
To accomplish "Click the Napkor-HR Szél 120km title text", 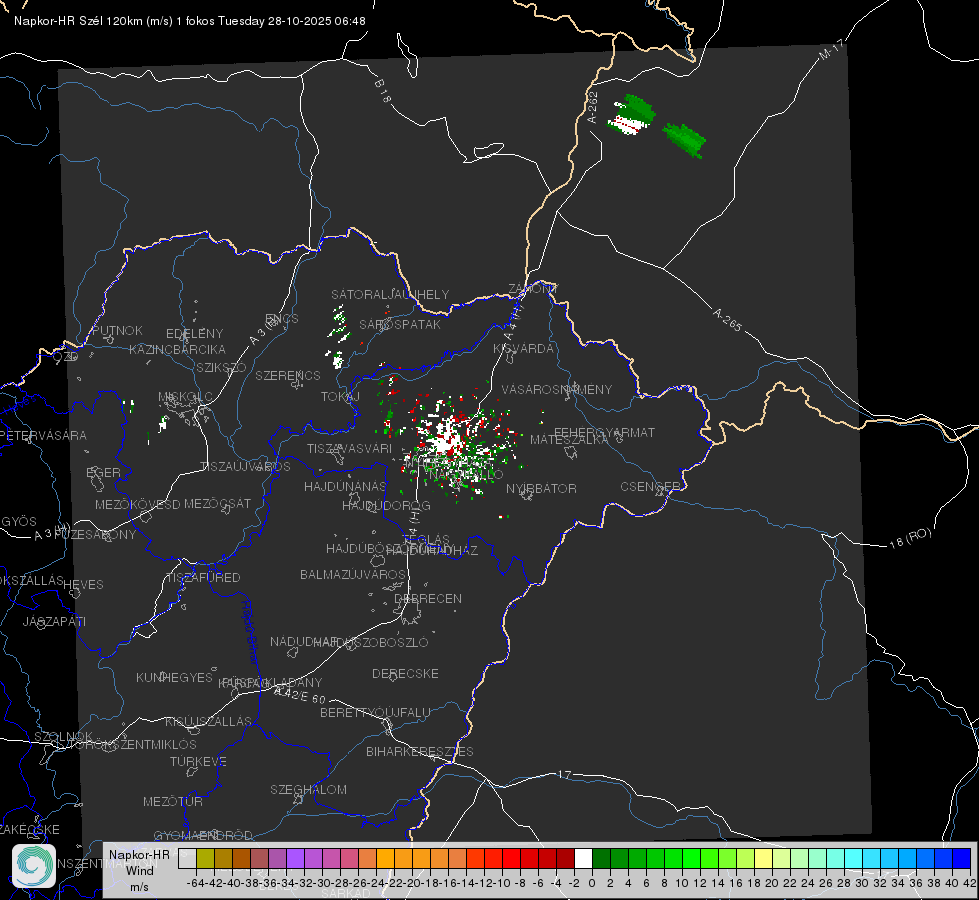I will tap(190, 21).
